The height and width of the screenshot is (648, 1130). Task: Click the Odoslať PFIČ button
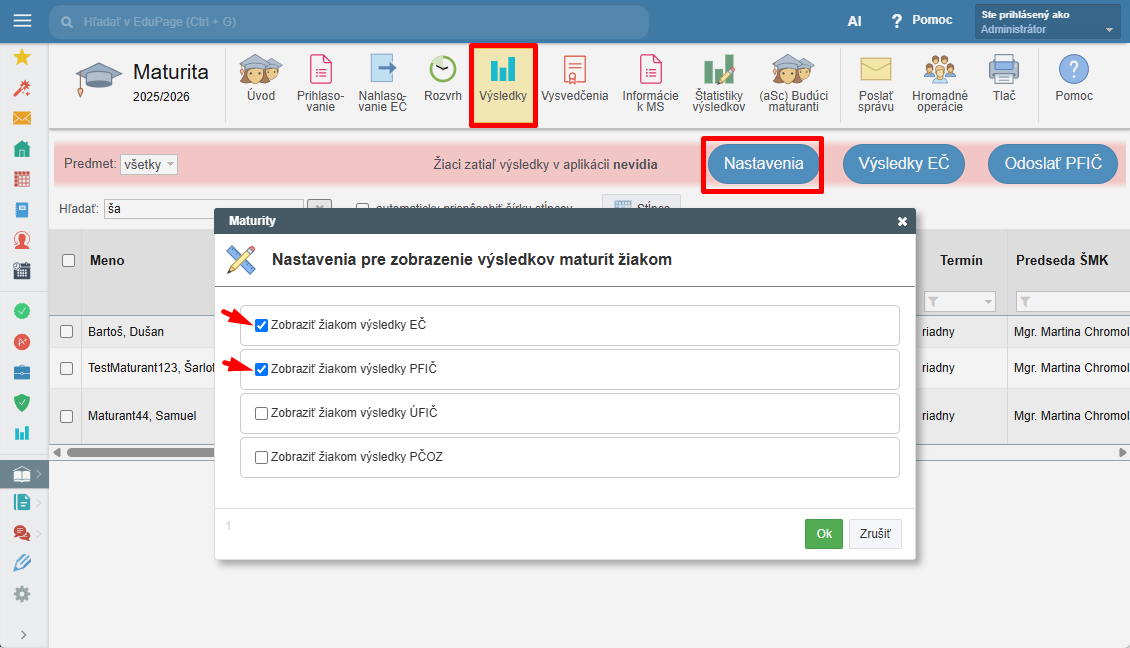[1053, 164]
